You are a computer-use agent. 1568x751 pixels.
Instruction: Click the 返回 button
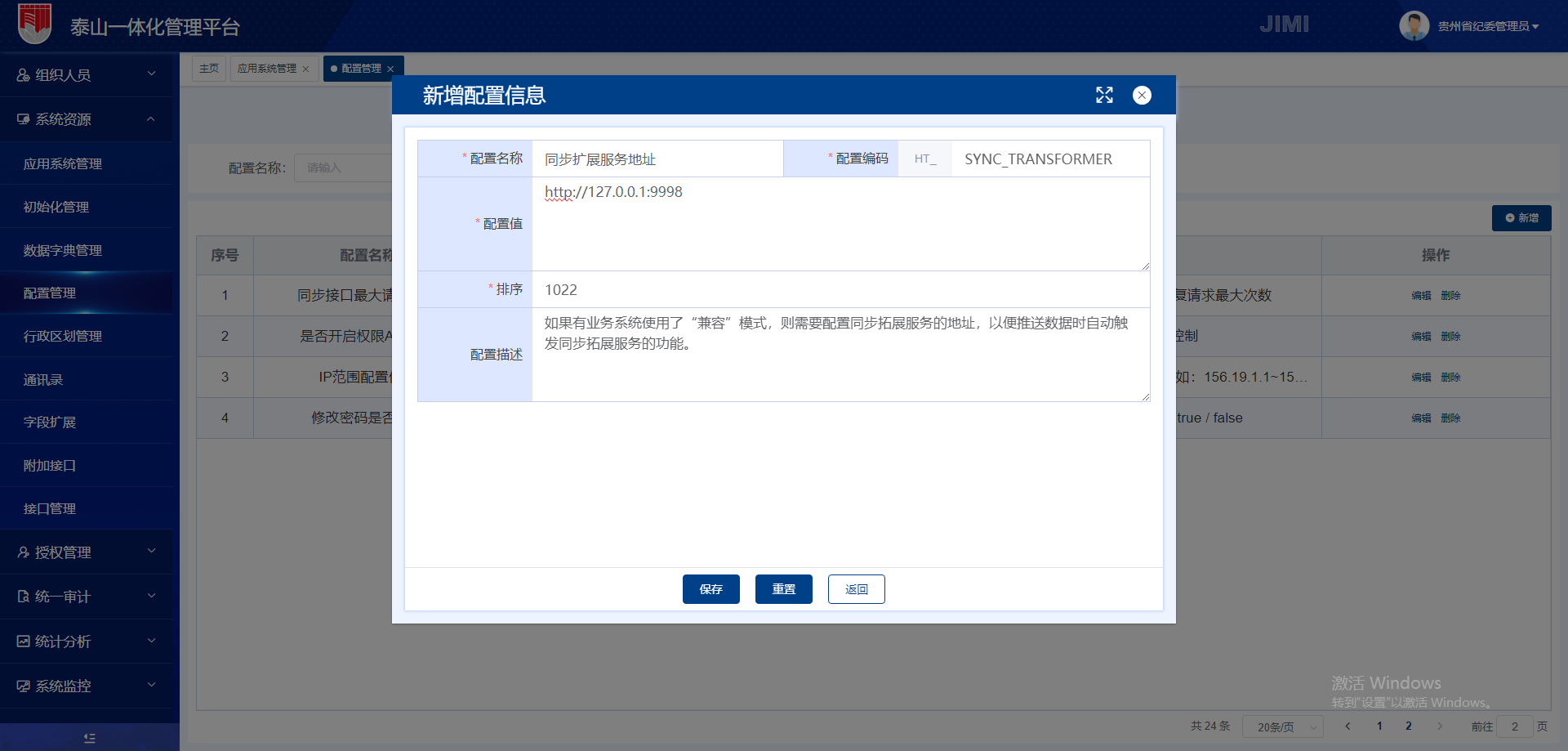coord(857,589)
